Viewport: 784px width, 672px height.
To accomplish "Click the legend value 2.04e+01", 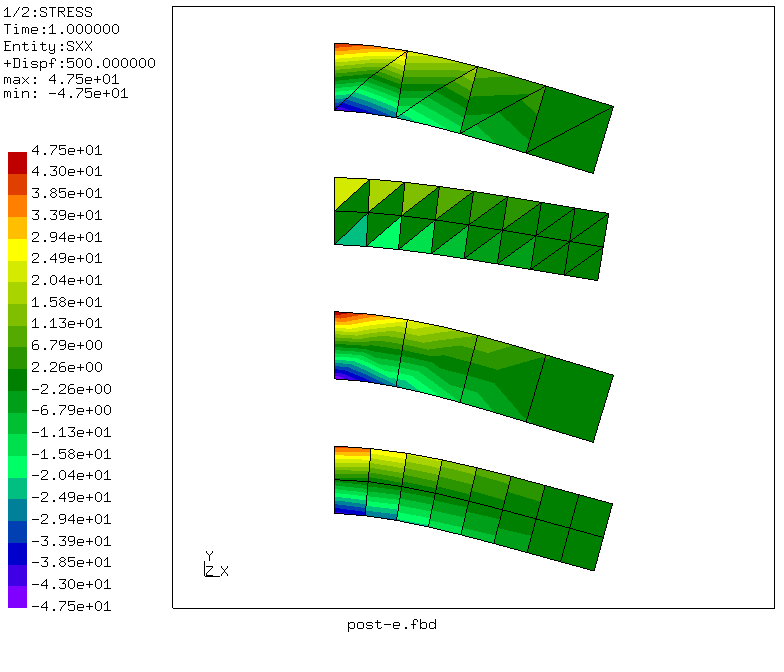I will [66, 280].
